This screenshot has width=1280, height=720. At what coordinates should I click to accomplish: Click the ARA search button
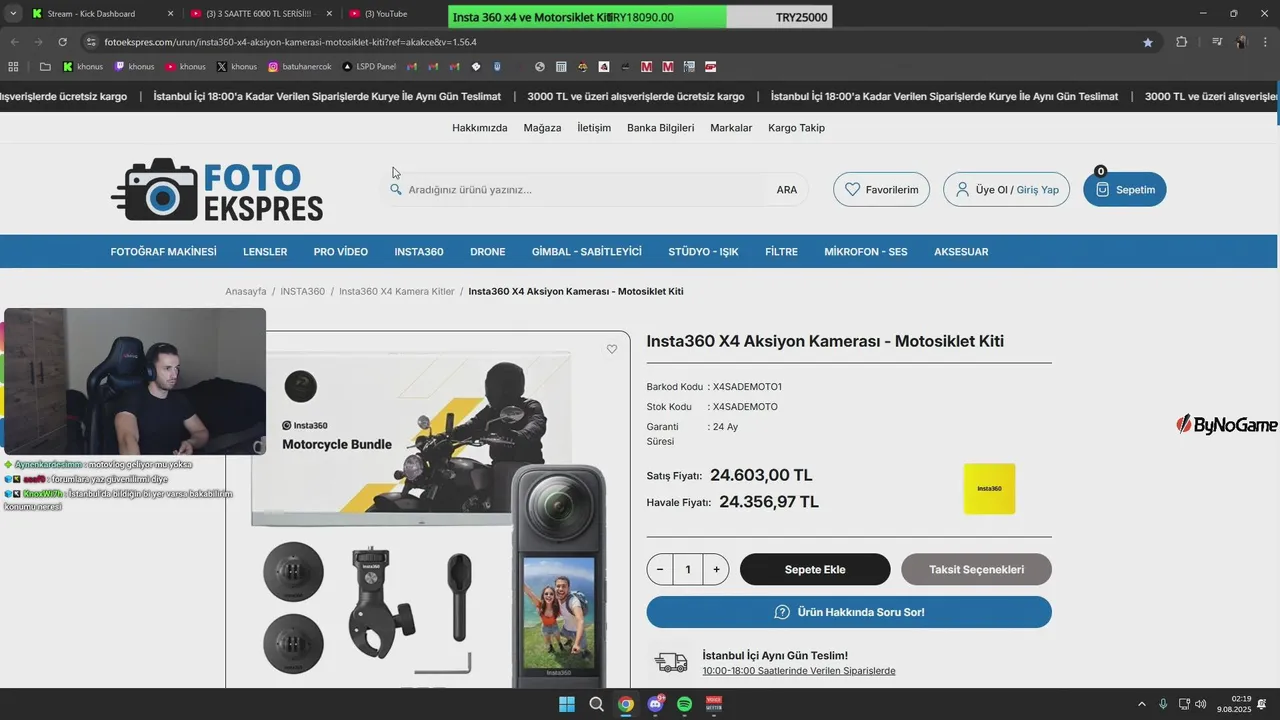(x=787, y=190)
